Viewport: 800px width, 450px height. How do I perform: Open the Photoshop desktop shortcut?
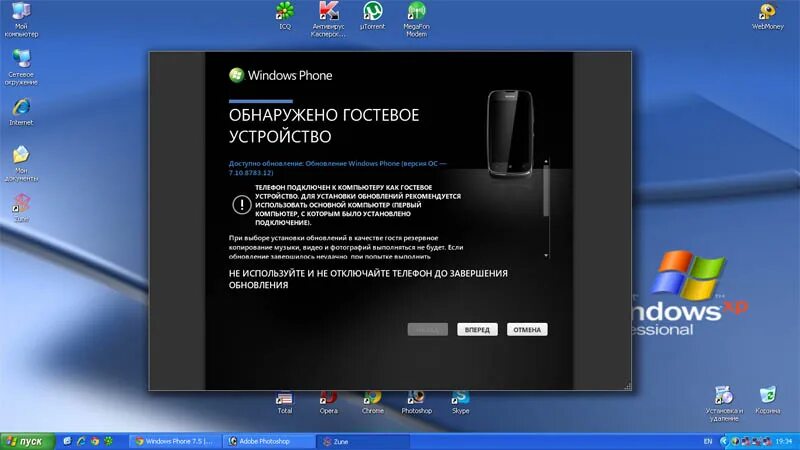point(416,403)
